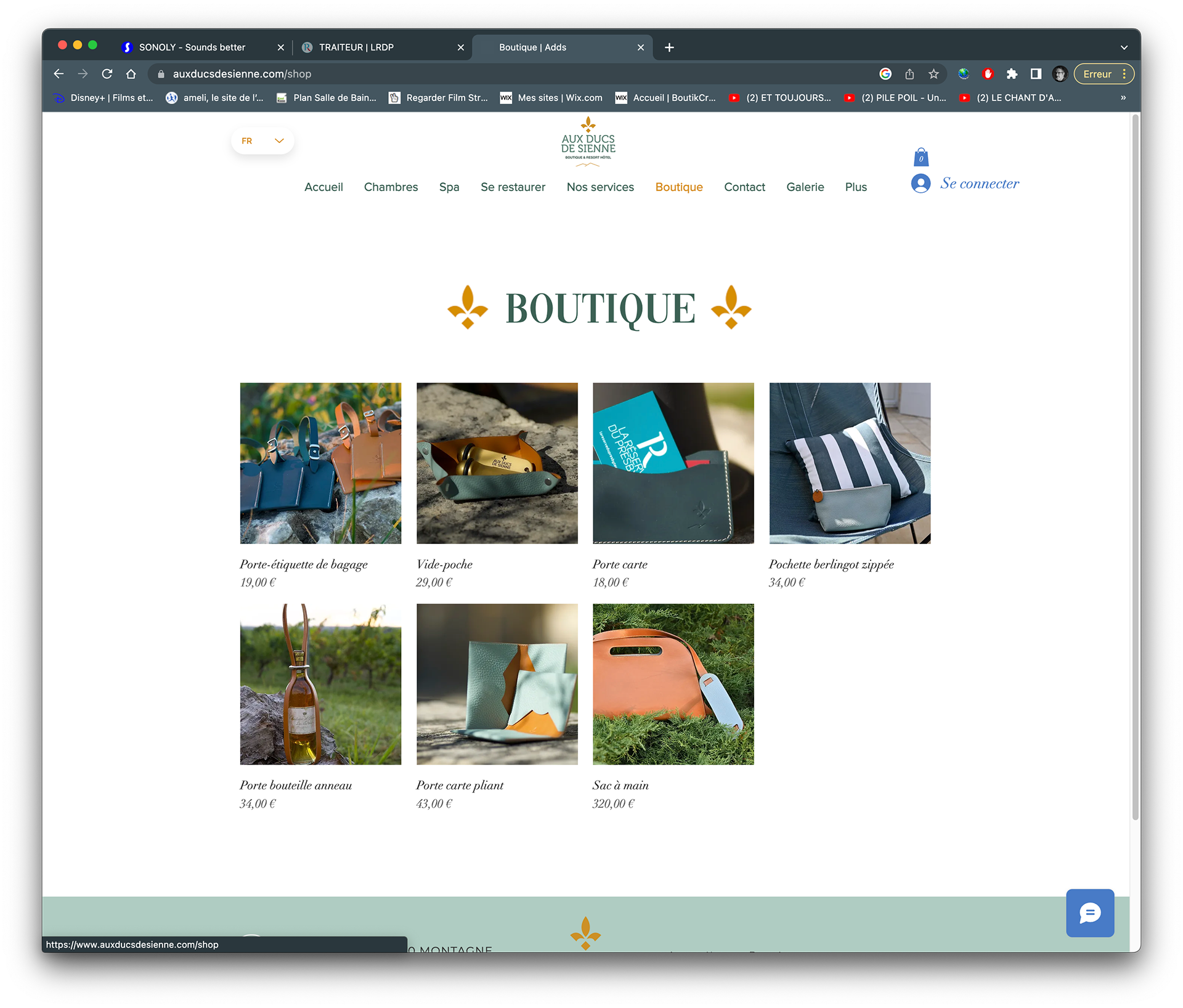1183x1008 pixels.
Task: Switch to TRAITEUR | LRDP tab
Action: [x=356, y=47]
